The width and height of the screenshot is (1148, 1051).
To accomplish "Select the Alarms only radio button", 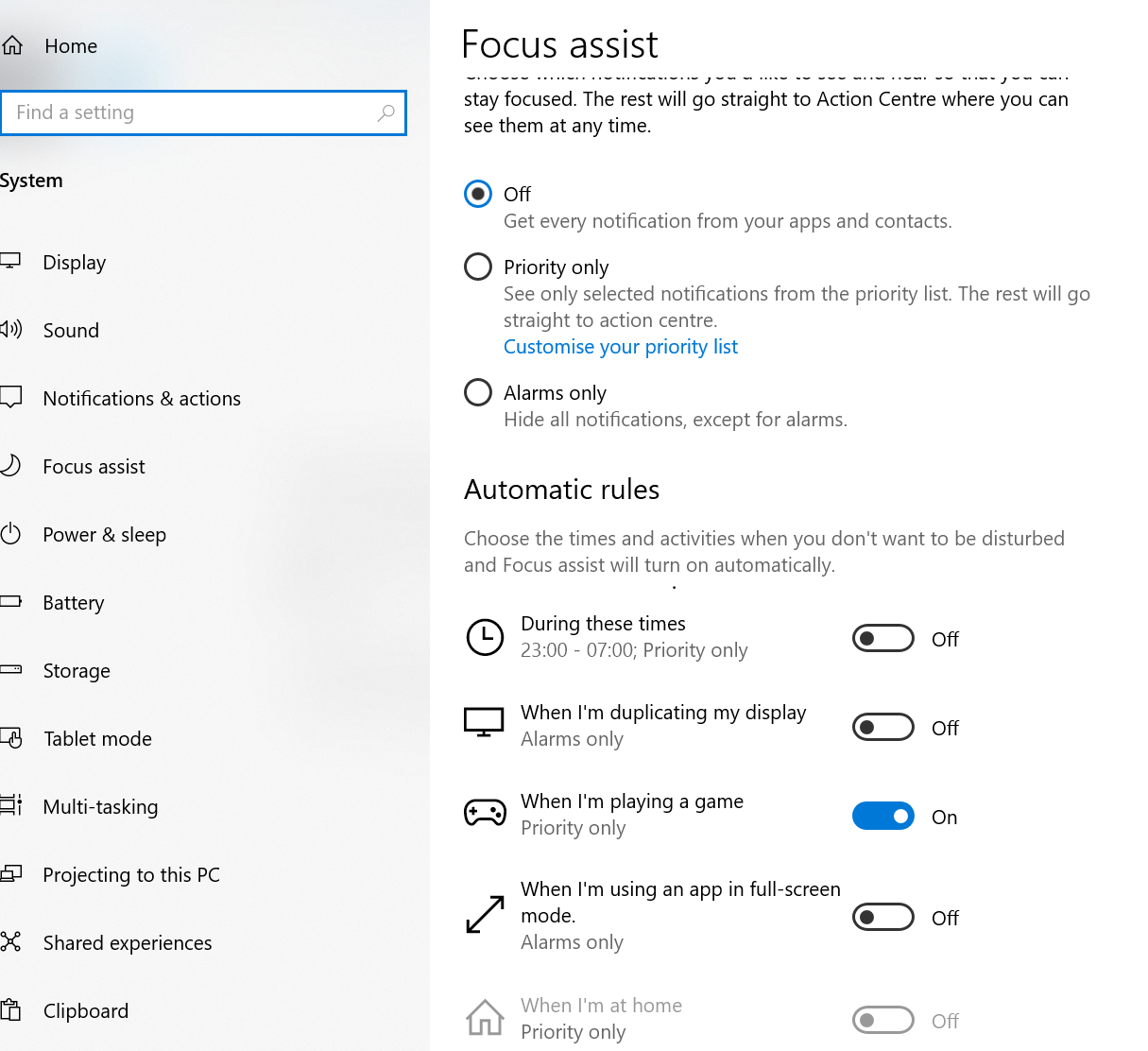I will 478,392.
